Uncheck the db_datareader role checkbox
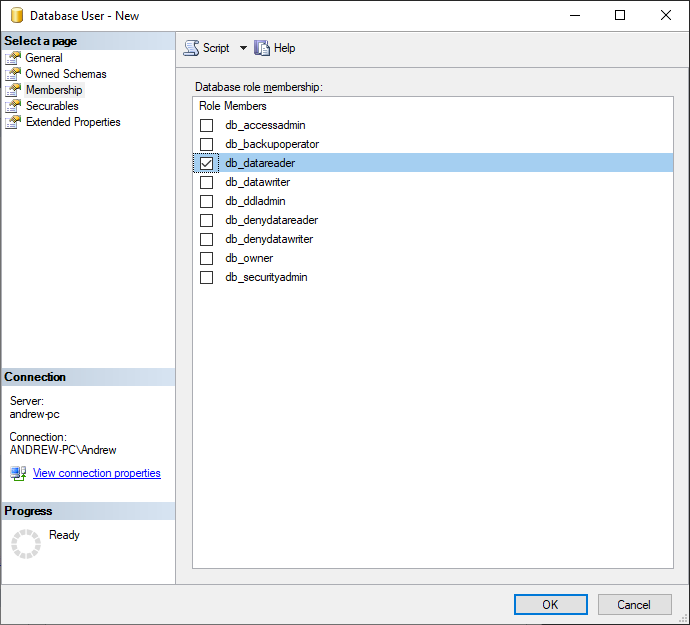690x625 pixels. [207, 163]
